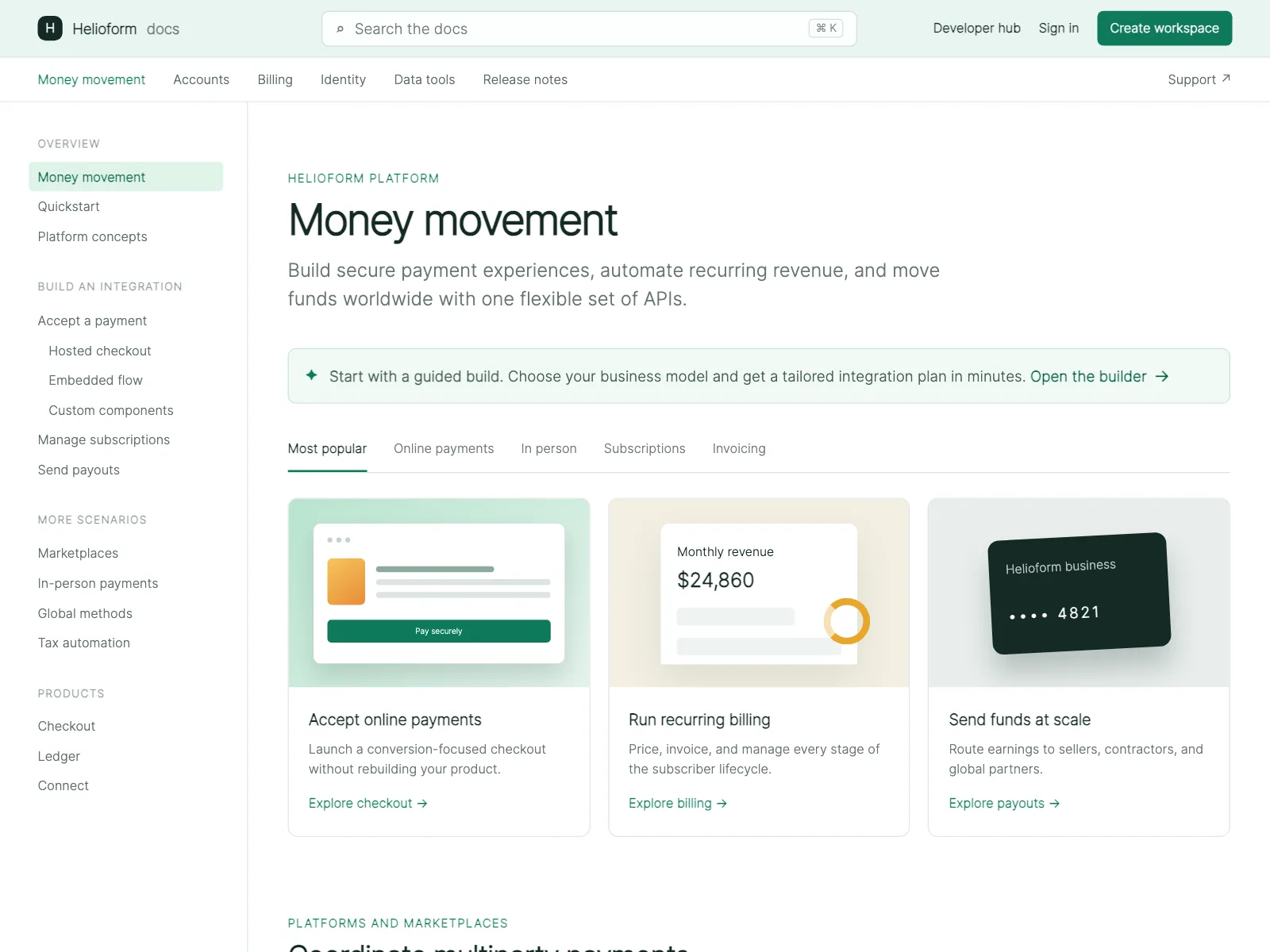Follow the Explore checkout link
This screenshot has height=952, width=1270.
pyautogui.click(x=368, y=804)
